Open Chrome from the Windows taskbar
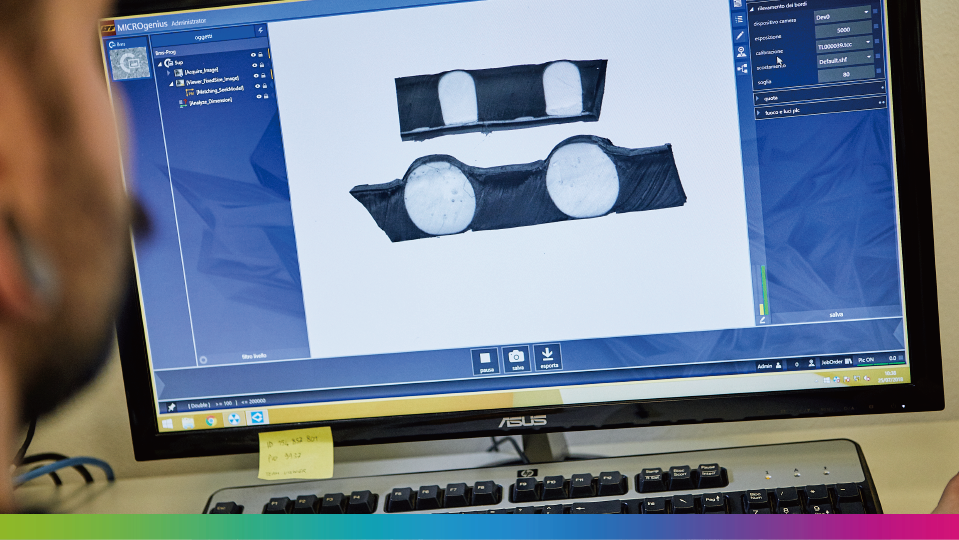Image resolution: width=959 pixels, height=540 pixels. (x=211, y=421)
